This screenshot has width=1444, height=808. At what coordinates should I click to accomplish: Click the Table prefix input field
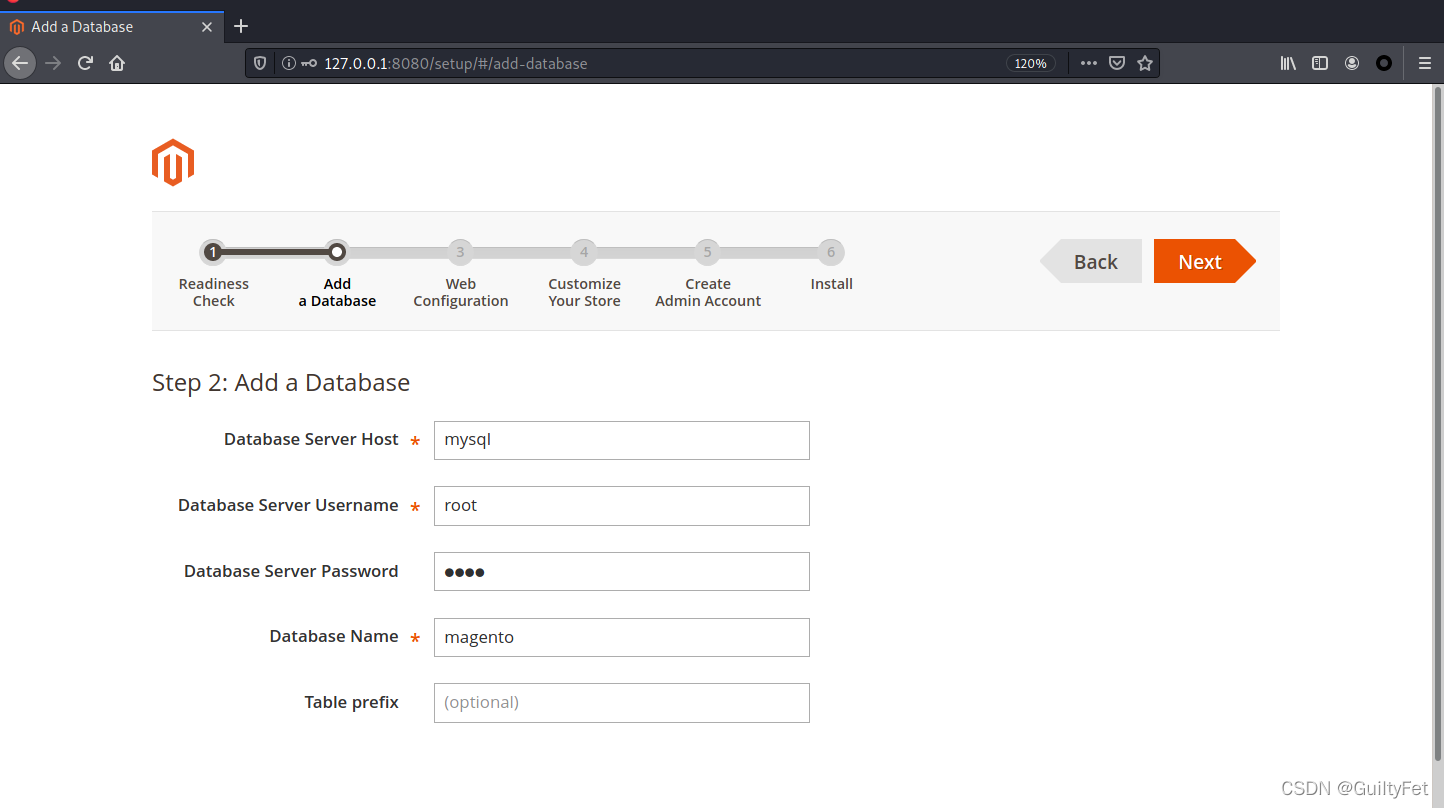[x=621, y=702]
